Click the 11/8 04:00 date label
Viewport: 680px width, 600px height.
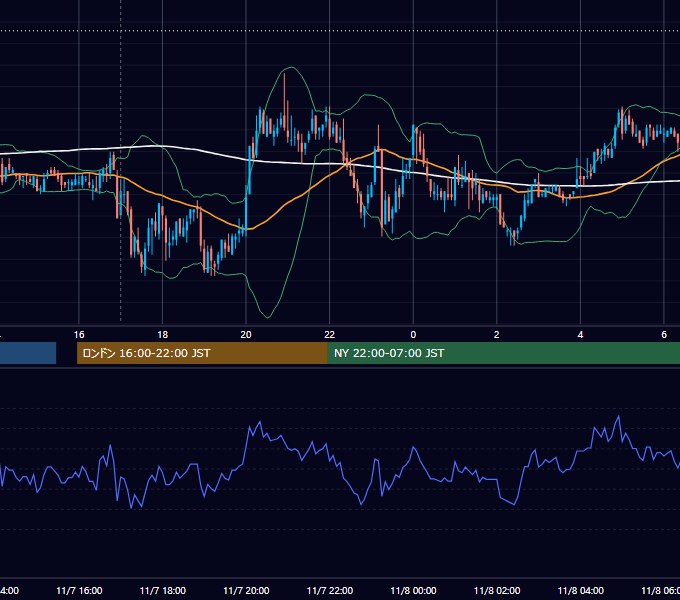click(x=581, y=591)
